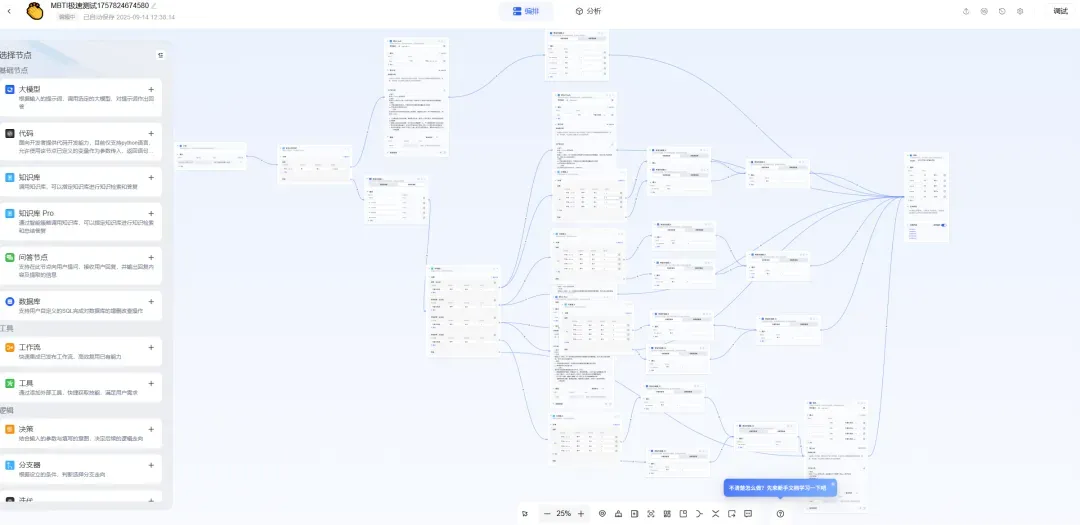Click the 调试 debug button
1080x525 pixels.
coord(1061,11)
